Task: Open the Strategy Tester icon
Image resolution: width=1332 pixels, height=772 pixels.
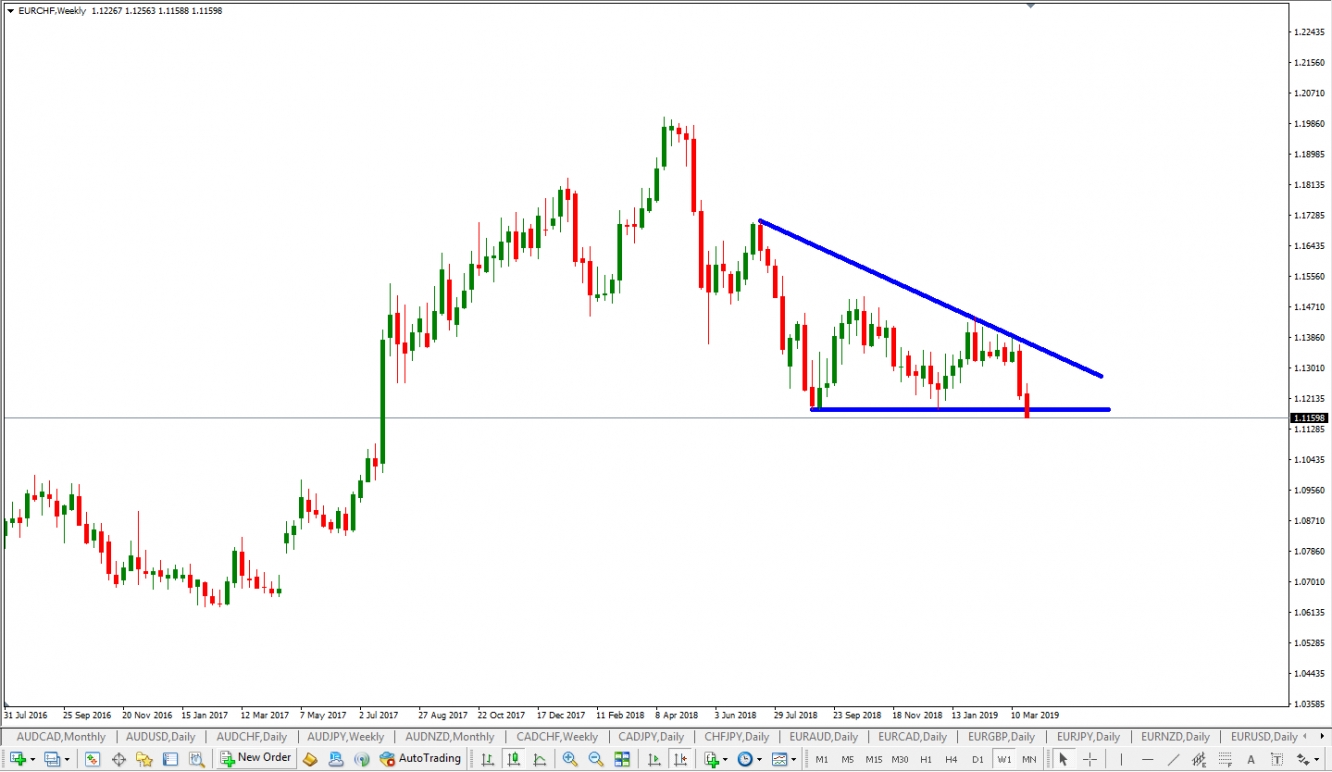Action: [x=196, y=759]
